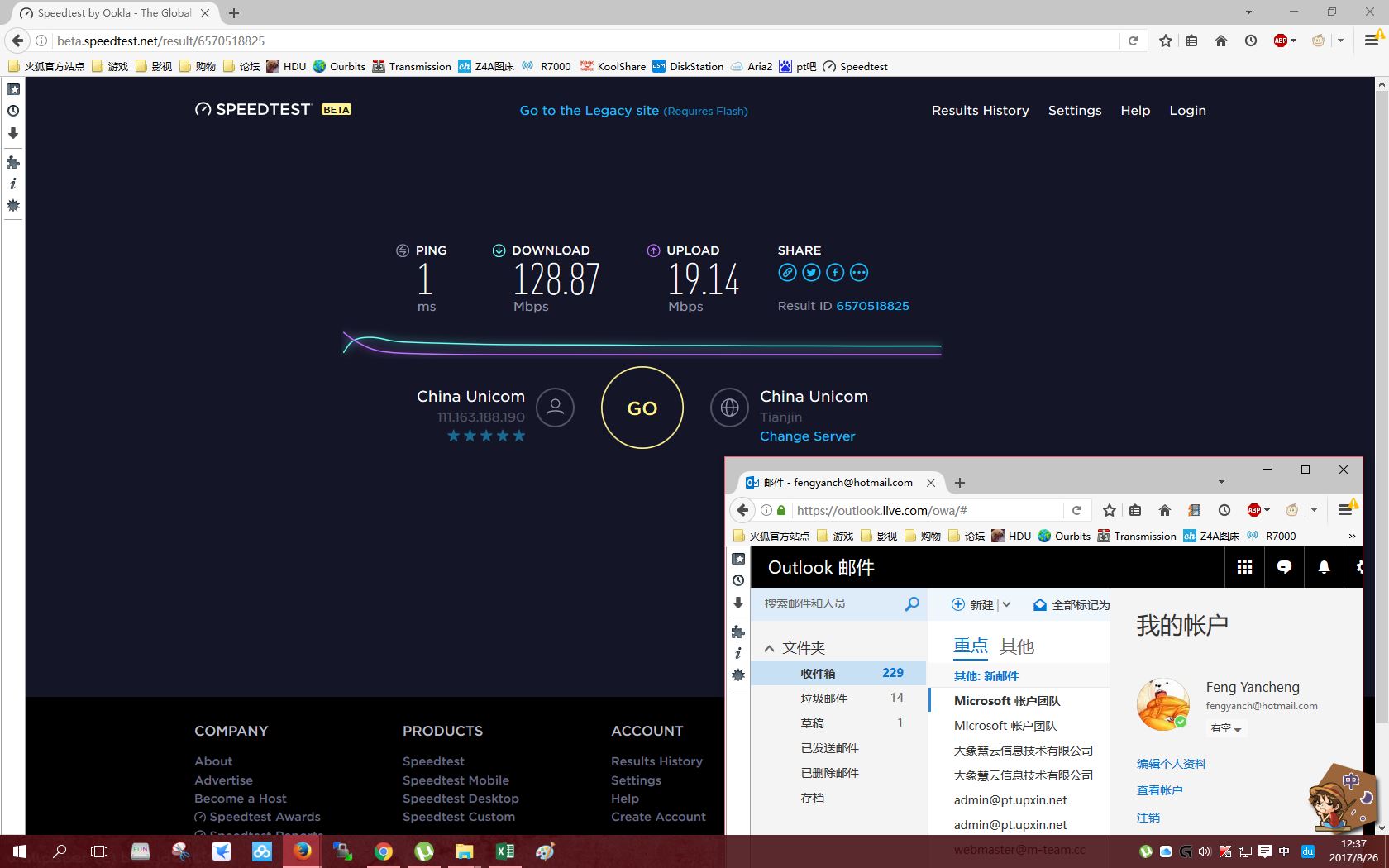Open list all tabs dropdown in main window
This screenshot has width=1389, height=868.
[x=1248, y=12]
